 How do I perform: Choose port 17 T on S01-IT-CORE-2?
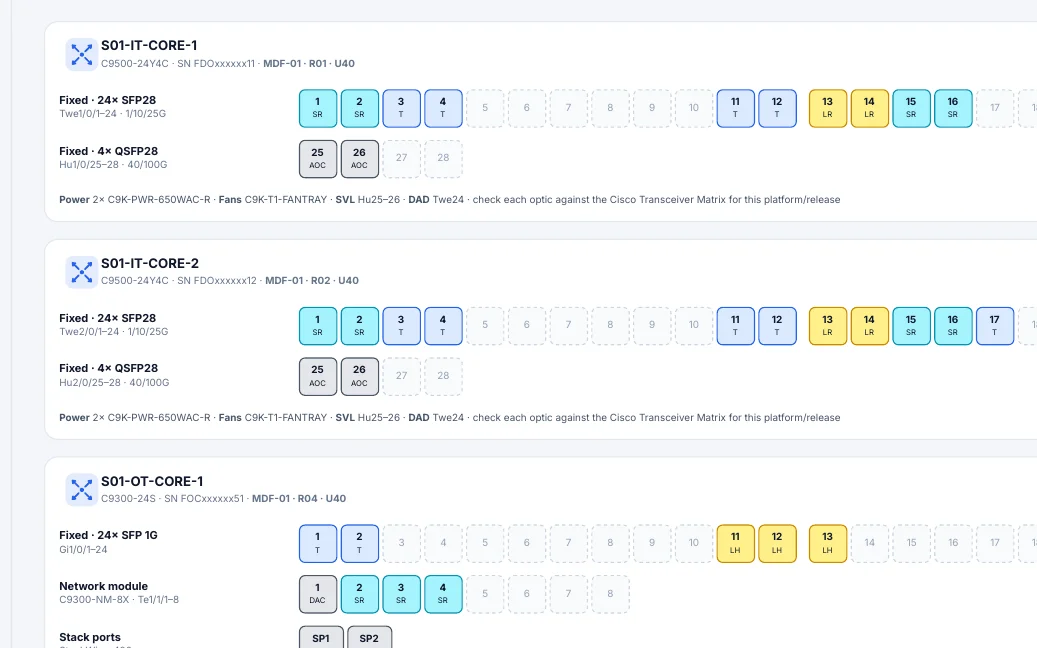(x=995, y=326)
